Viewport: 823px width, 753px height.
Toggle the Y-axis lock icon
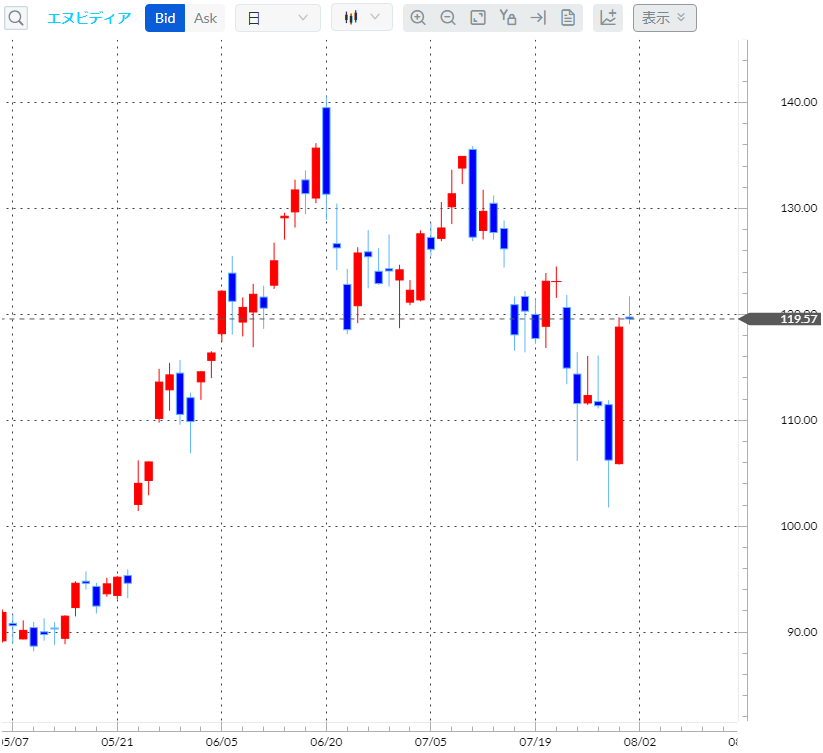pyautogui.click(x=508, y=18)
